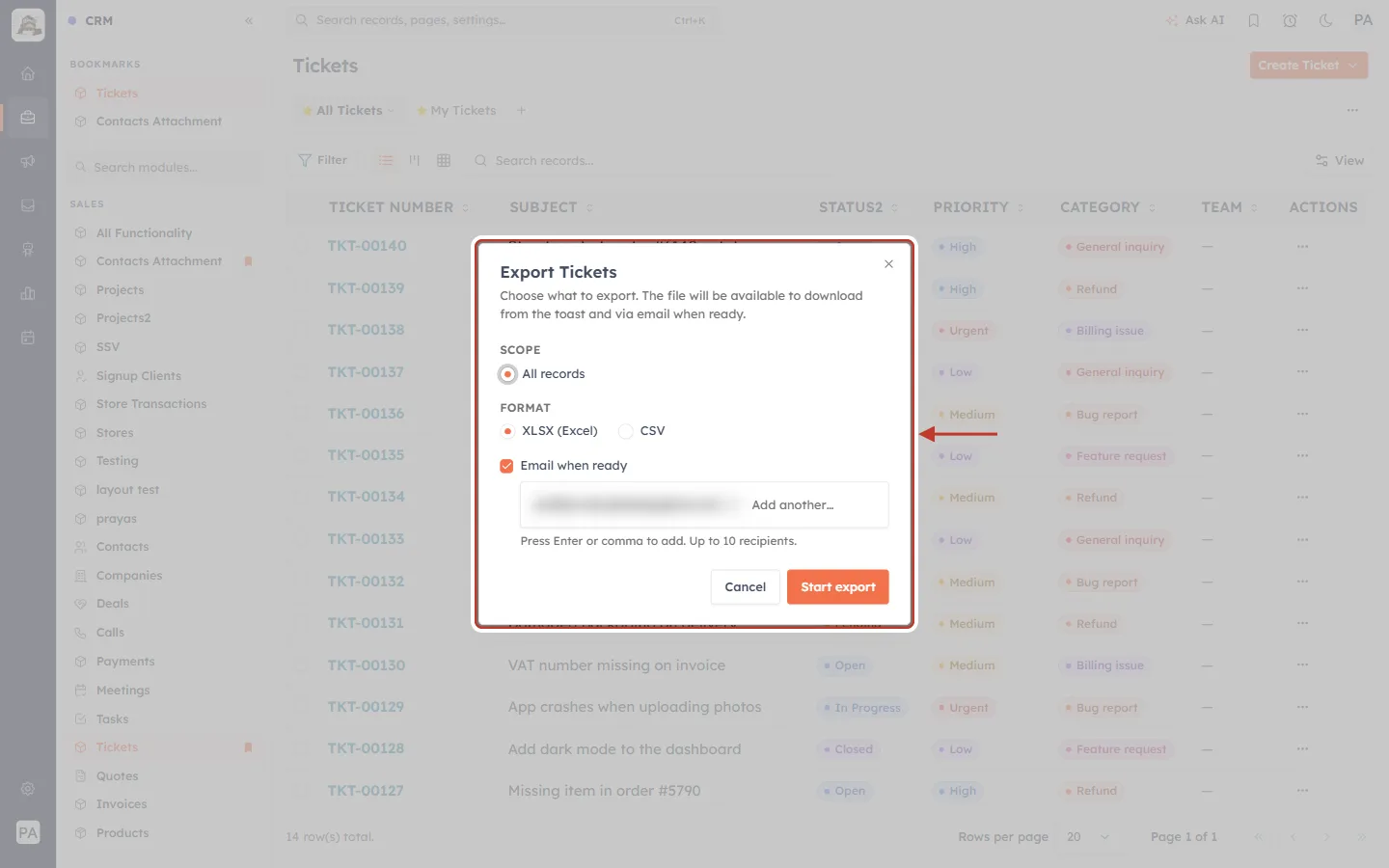Open All Functionality module
Viewport: 1389px width, 868px height.
tap(144, 233)
